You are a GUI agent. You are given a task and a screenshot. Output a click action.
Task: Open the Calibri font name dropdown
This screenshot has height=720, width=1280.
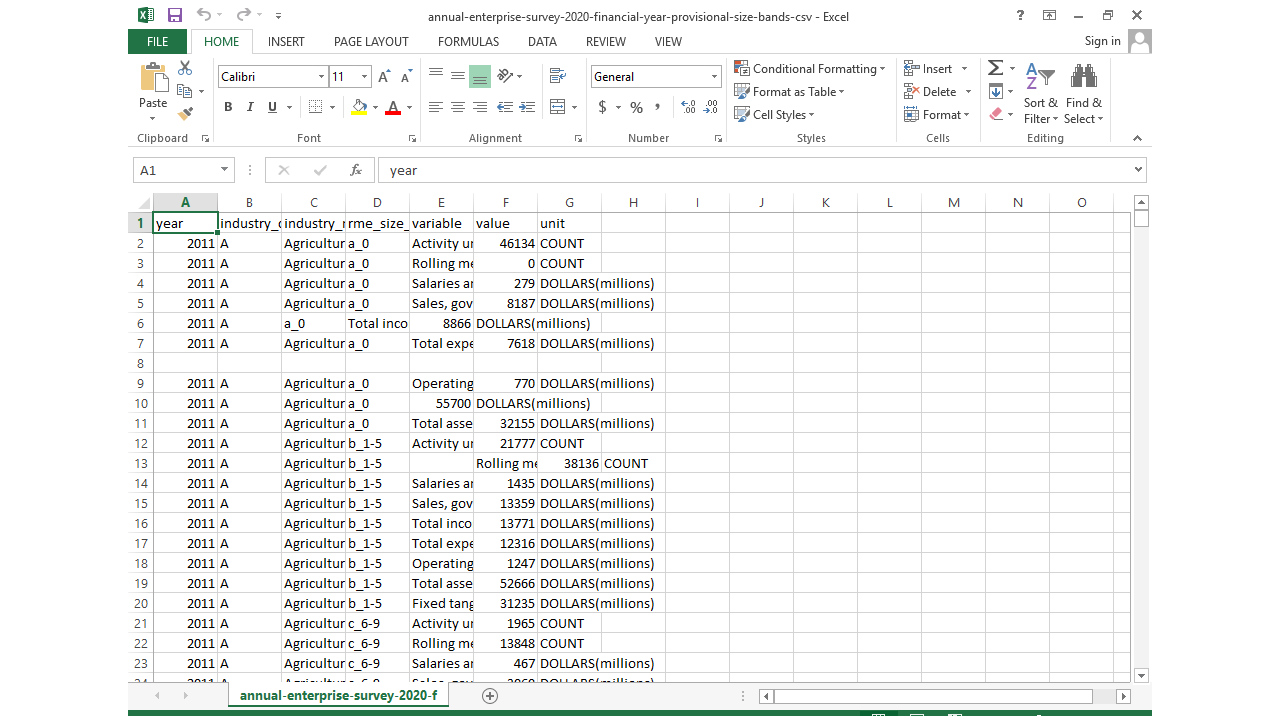click(321, 77)
